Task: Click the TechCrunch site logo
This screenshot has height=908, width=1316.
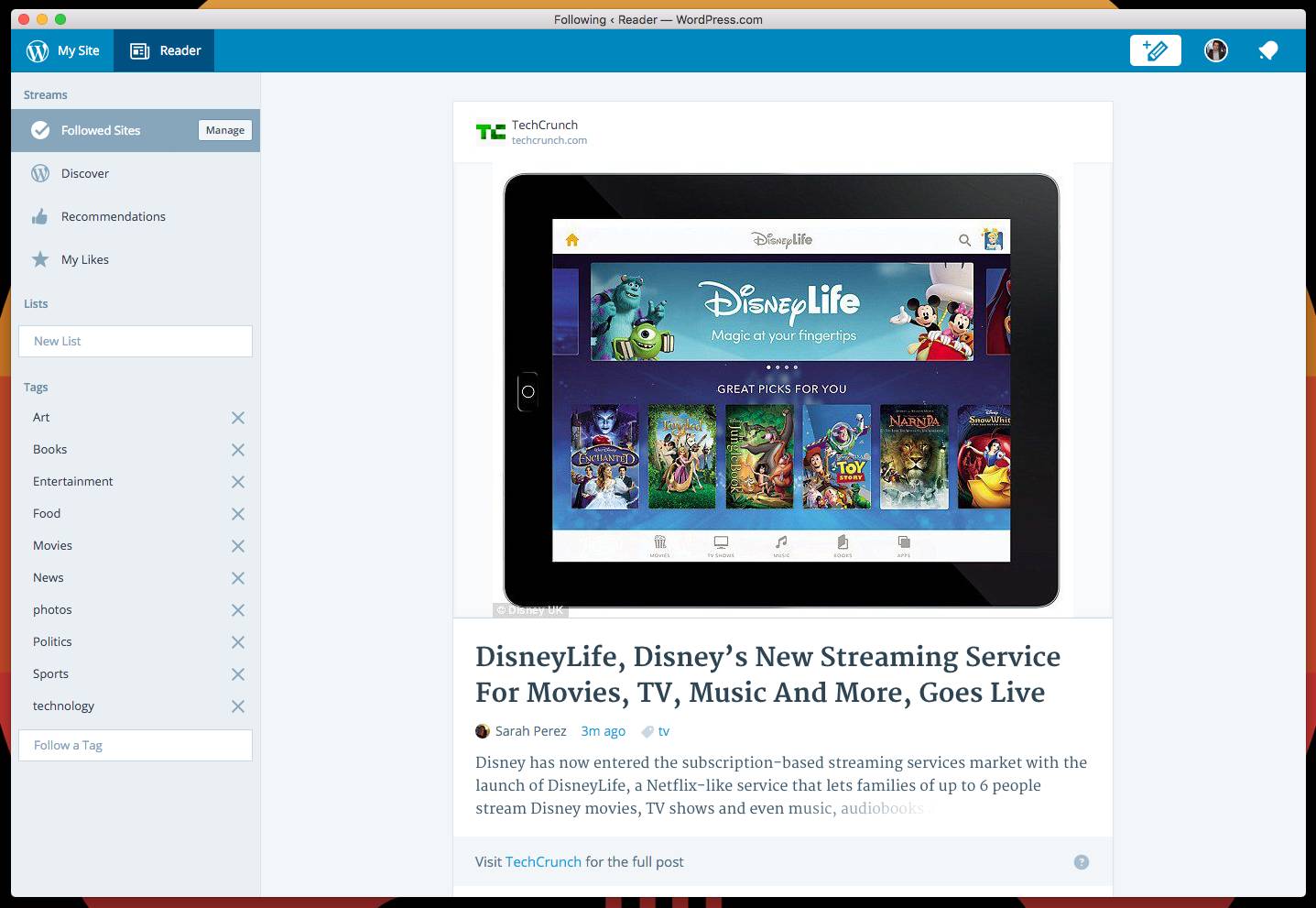Action: pos(491,132)
